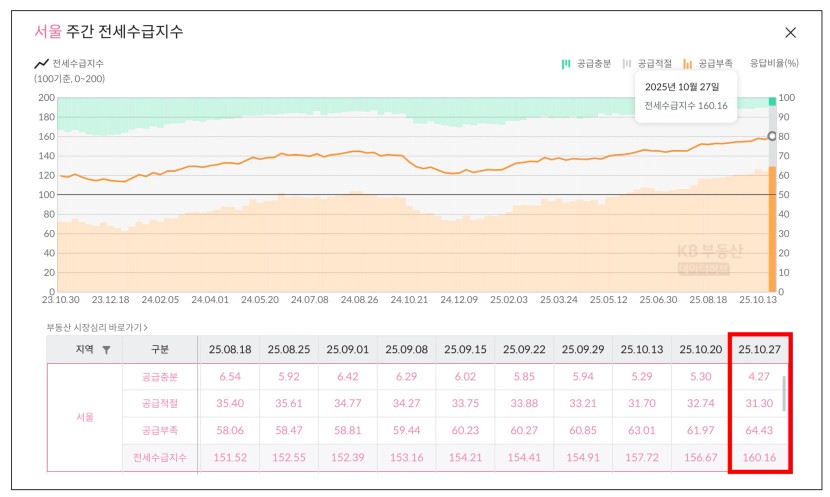
Task: Click the 구분 column header
Action: (x=160, y=349)
